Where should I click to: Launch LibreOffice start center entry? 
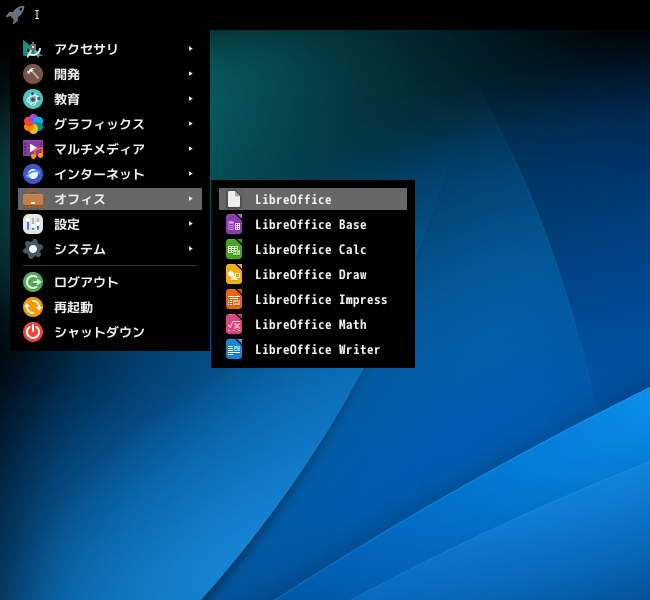313,199
